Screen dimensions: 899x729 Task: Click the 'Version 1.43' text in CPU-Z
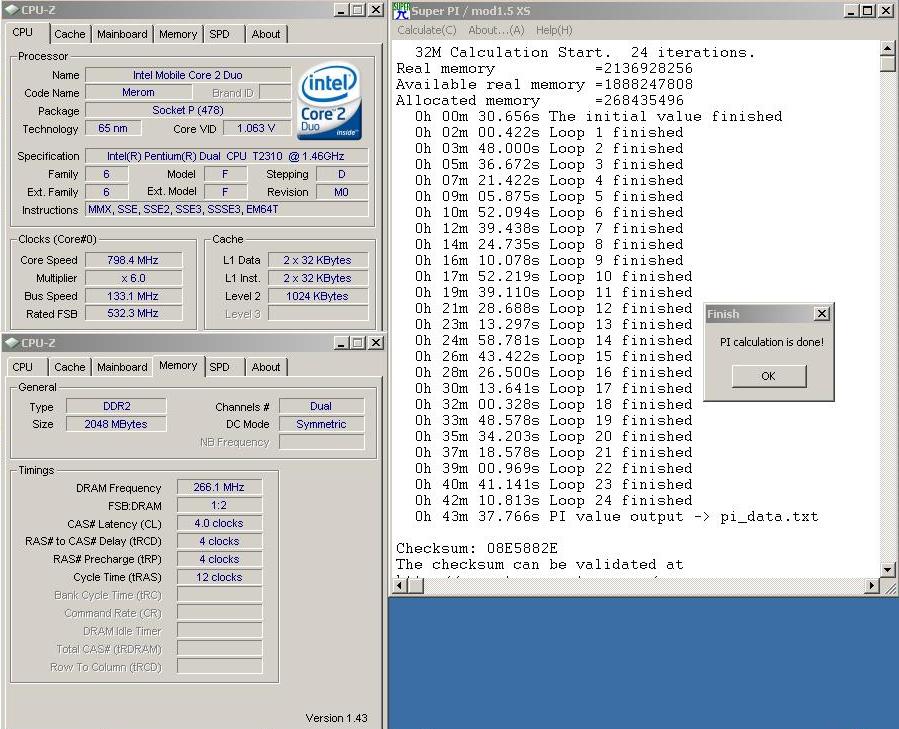point(337,718)
